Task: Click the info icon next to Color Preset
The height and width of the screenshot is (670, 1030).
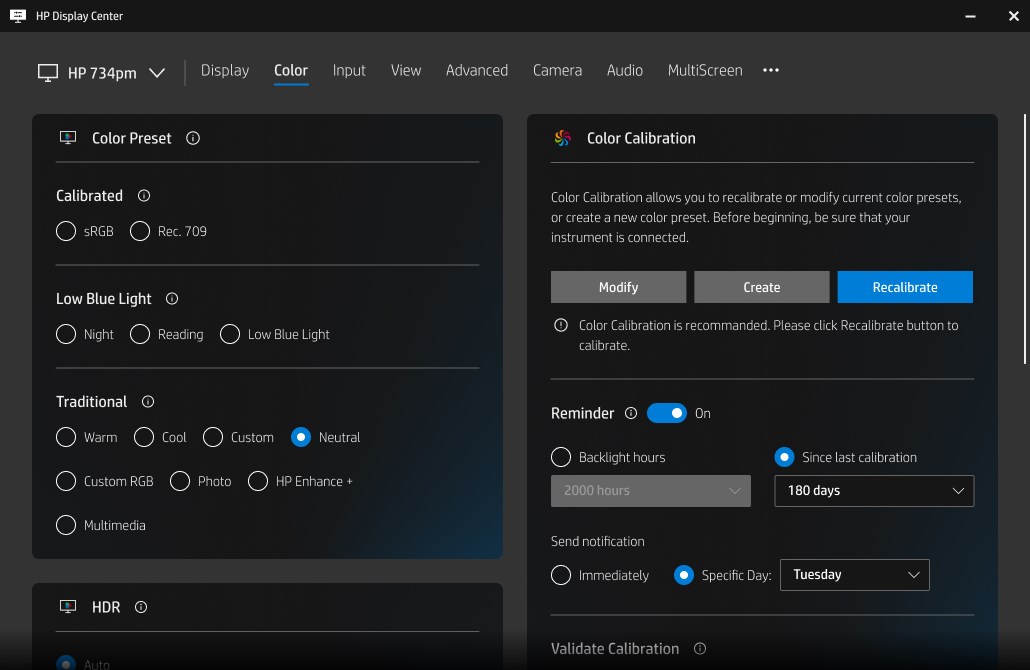Action: [193, 138]
